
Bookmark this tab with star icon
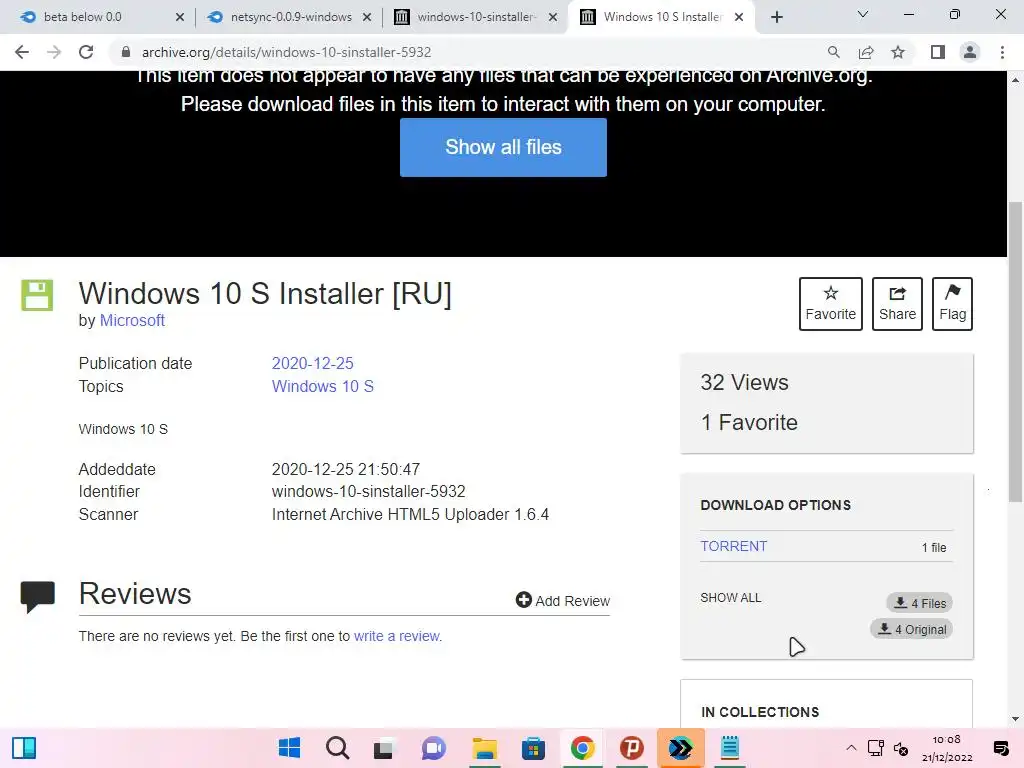(x=898, y=52)
